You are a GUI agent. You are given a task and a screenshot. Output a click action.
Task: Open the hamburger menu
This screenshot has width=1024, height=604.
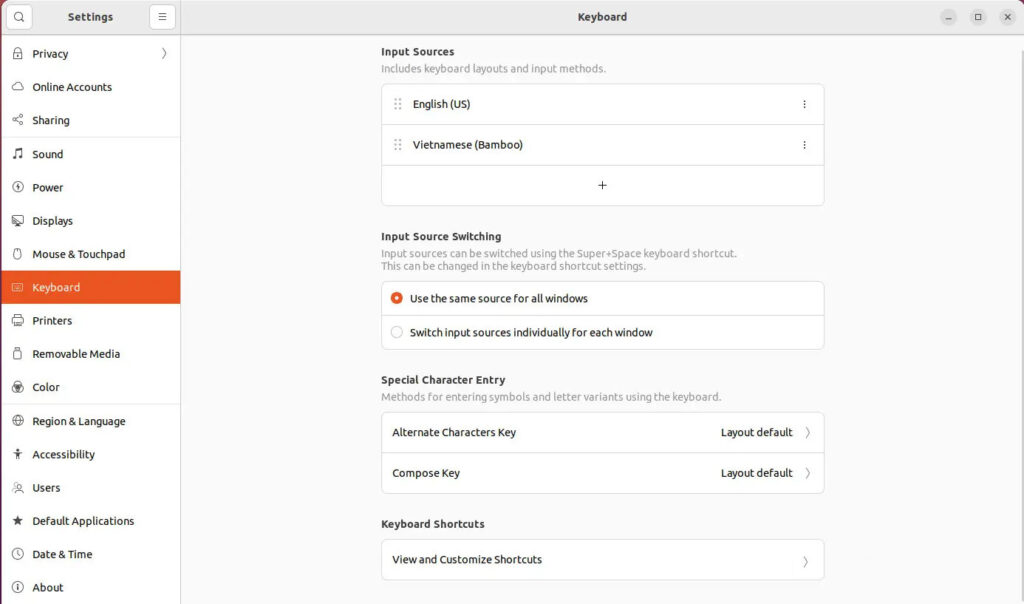coord(162,16)
